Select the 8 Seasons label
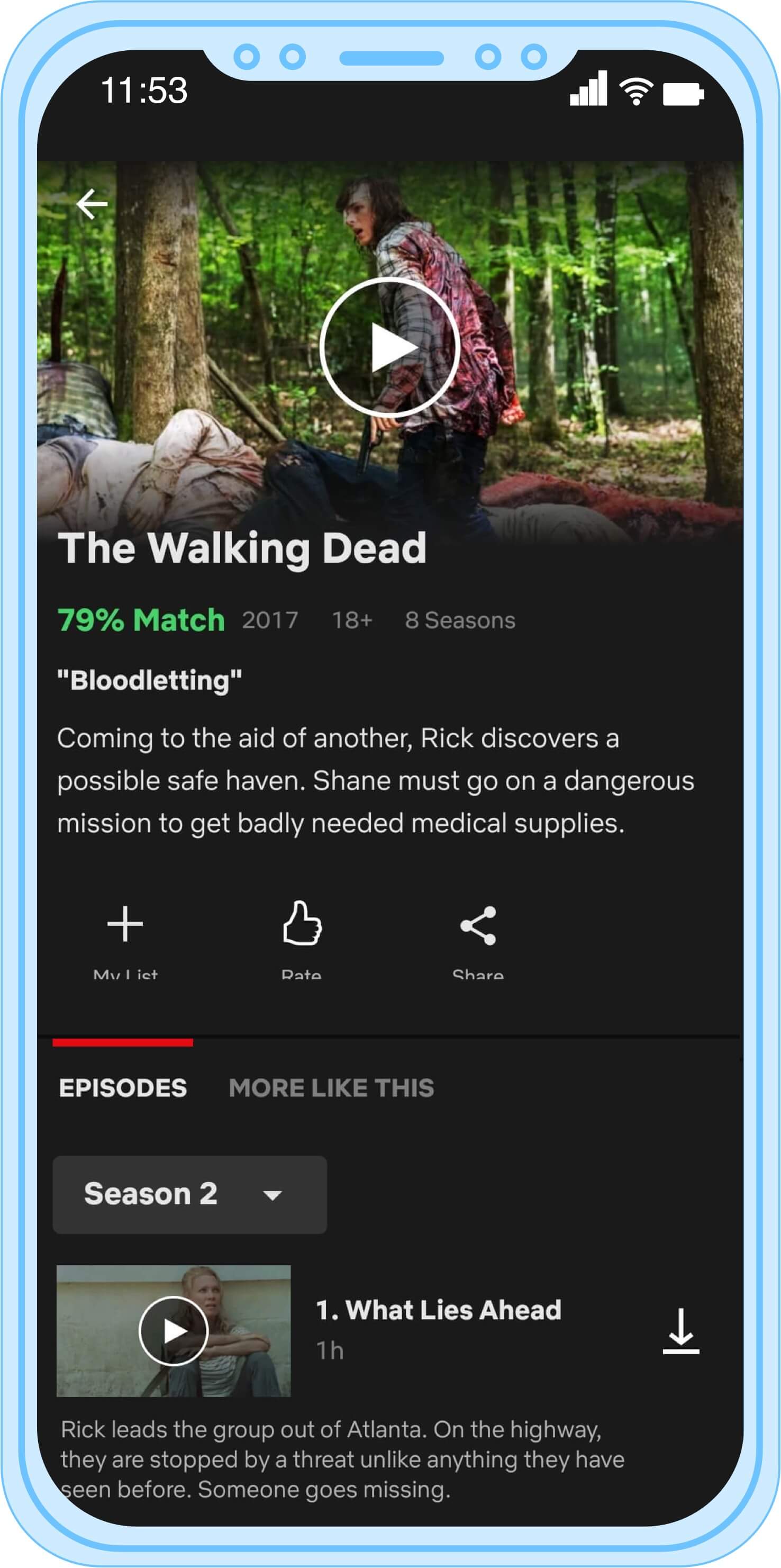This screenshot has height=1568, width=781. click(x=460, y=620)
